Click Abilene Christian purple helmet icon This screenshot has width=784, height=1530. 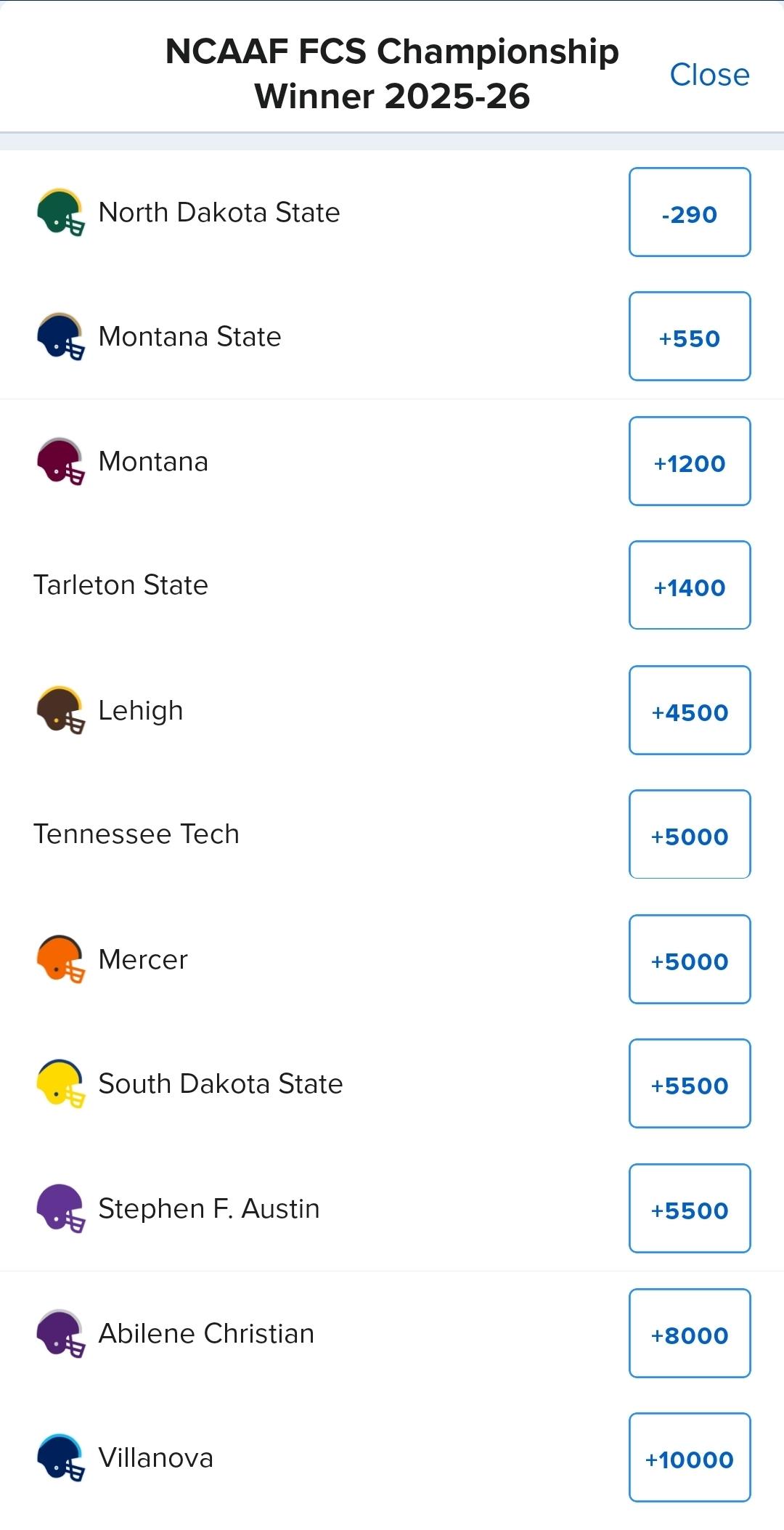click(x=60, y=1333)
